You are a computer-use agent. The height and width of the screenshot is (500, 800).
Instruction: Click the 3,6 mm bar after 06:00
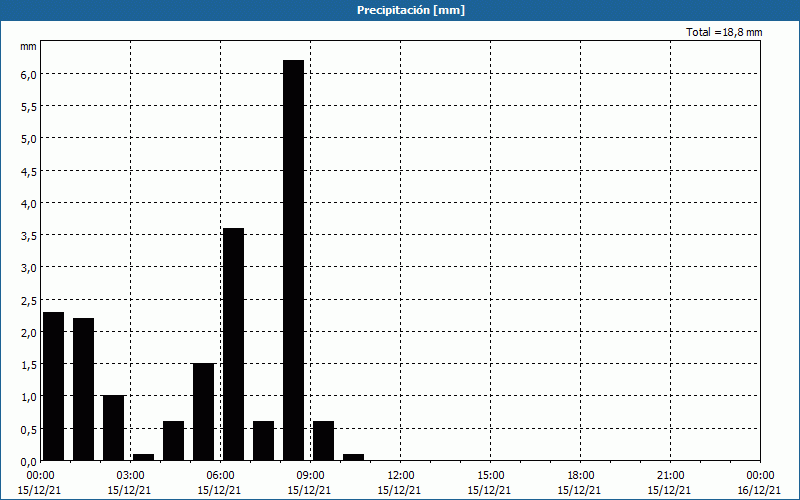click(234, 344)
